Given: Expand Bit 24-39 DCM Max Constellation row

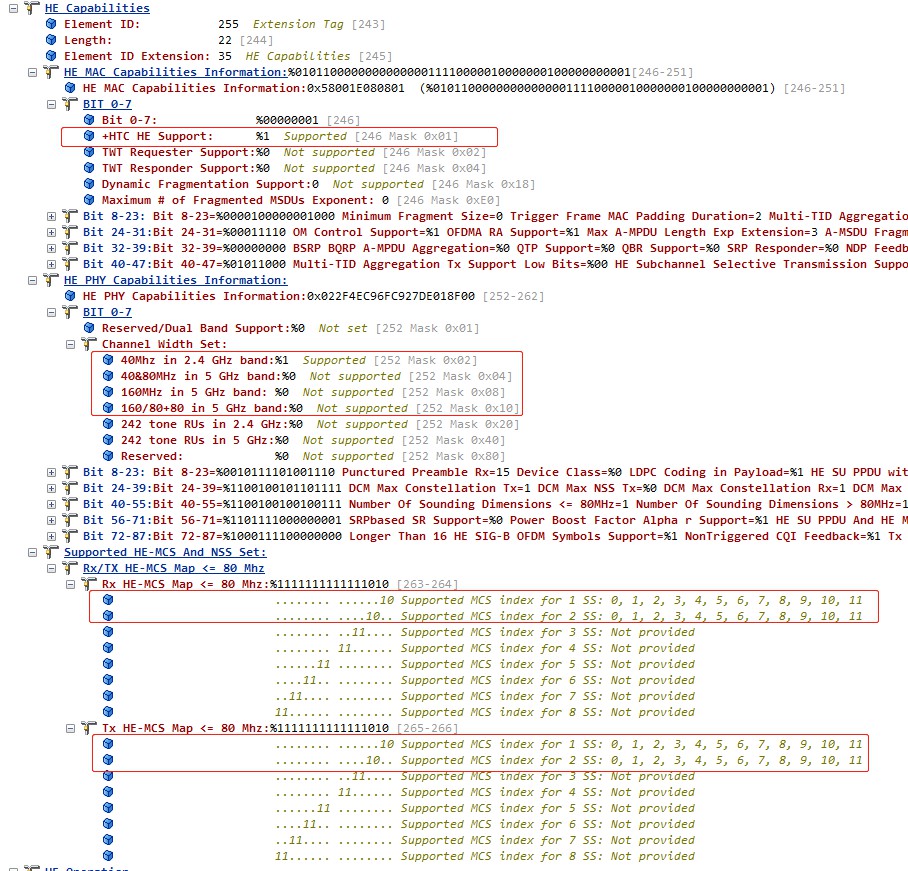Looking at the screenshot, I should coord(52,488).
